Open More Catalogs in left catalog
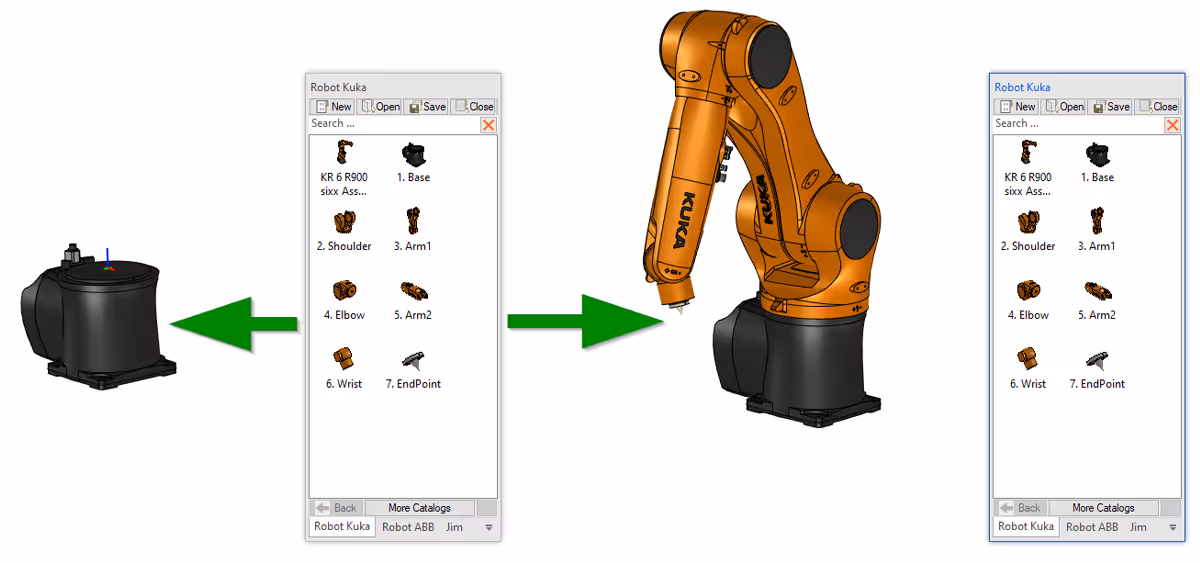 [420, 508]
